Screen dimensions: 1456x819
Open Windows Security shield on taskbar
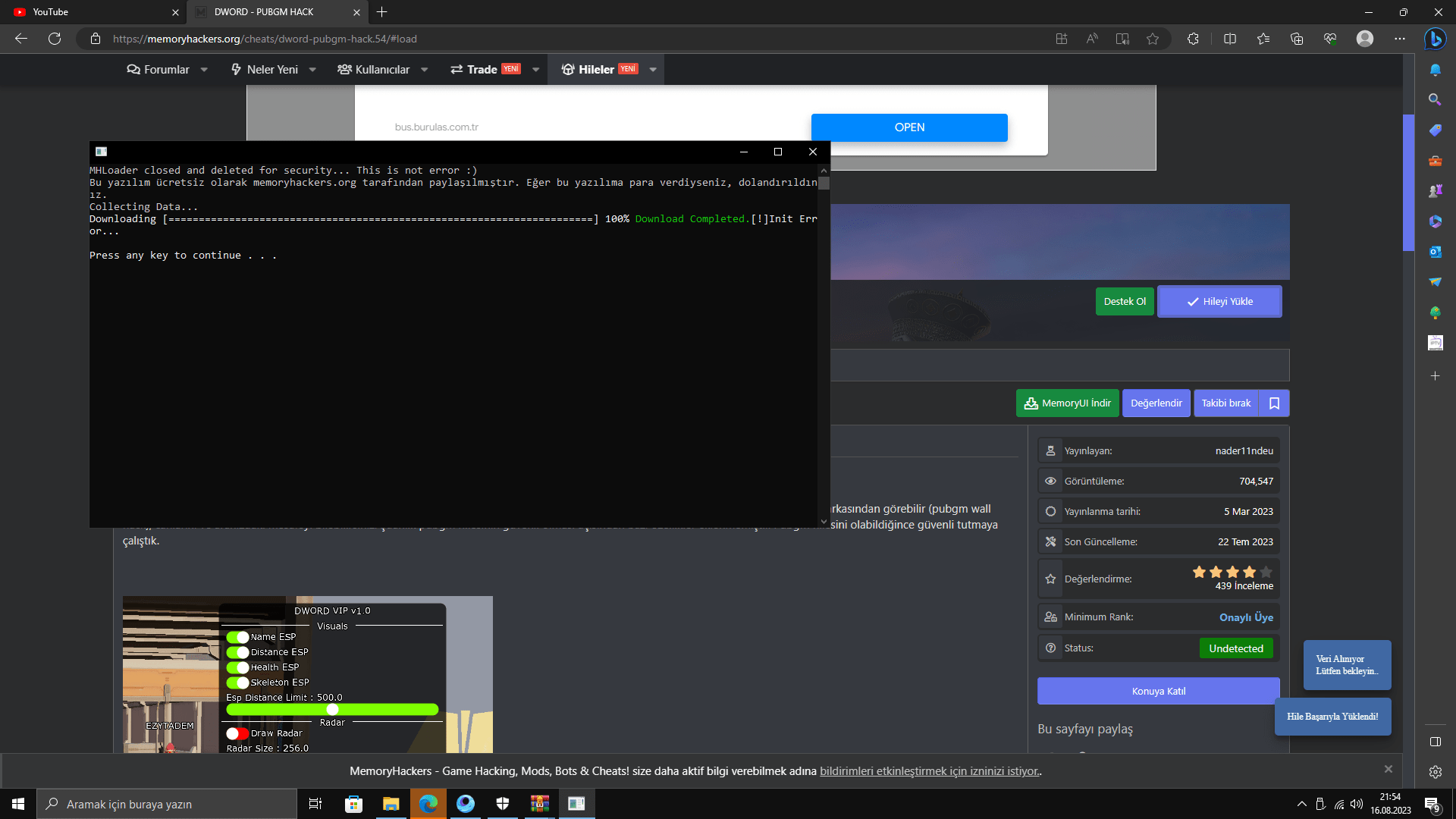tap(503, 804)
